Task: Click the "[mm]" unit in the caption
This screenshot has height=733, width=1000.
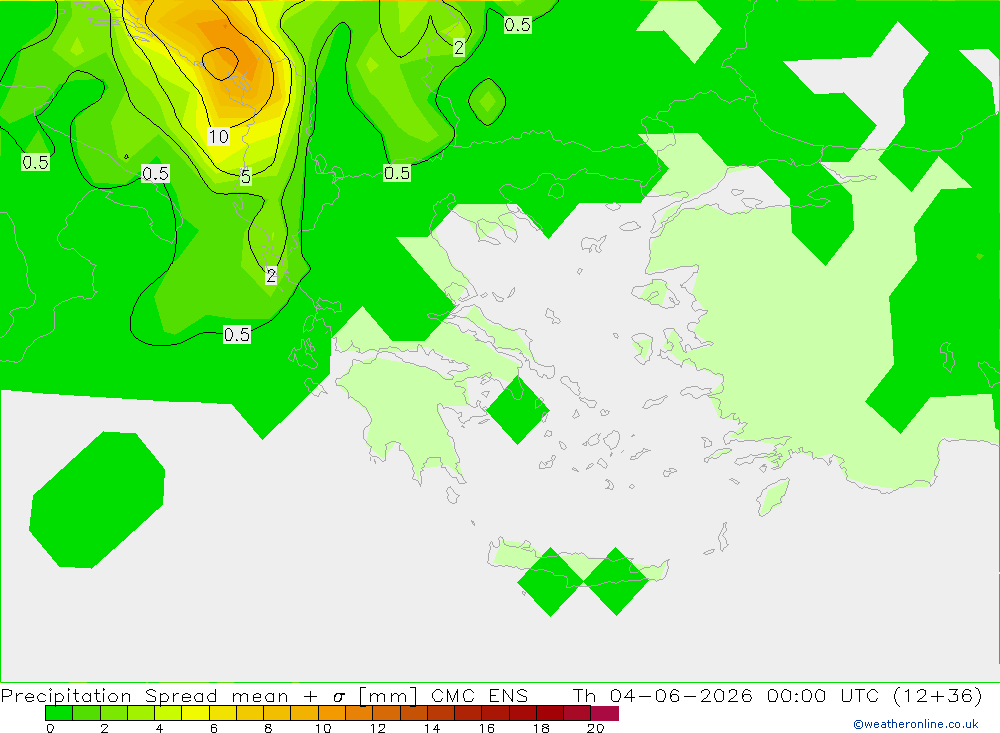Action: click(388, 695)
